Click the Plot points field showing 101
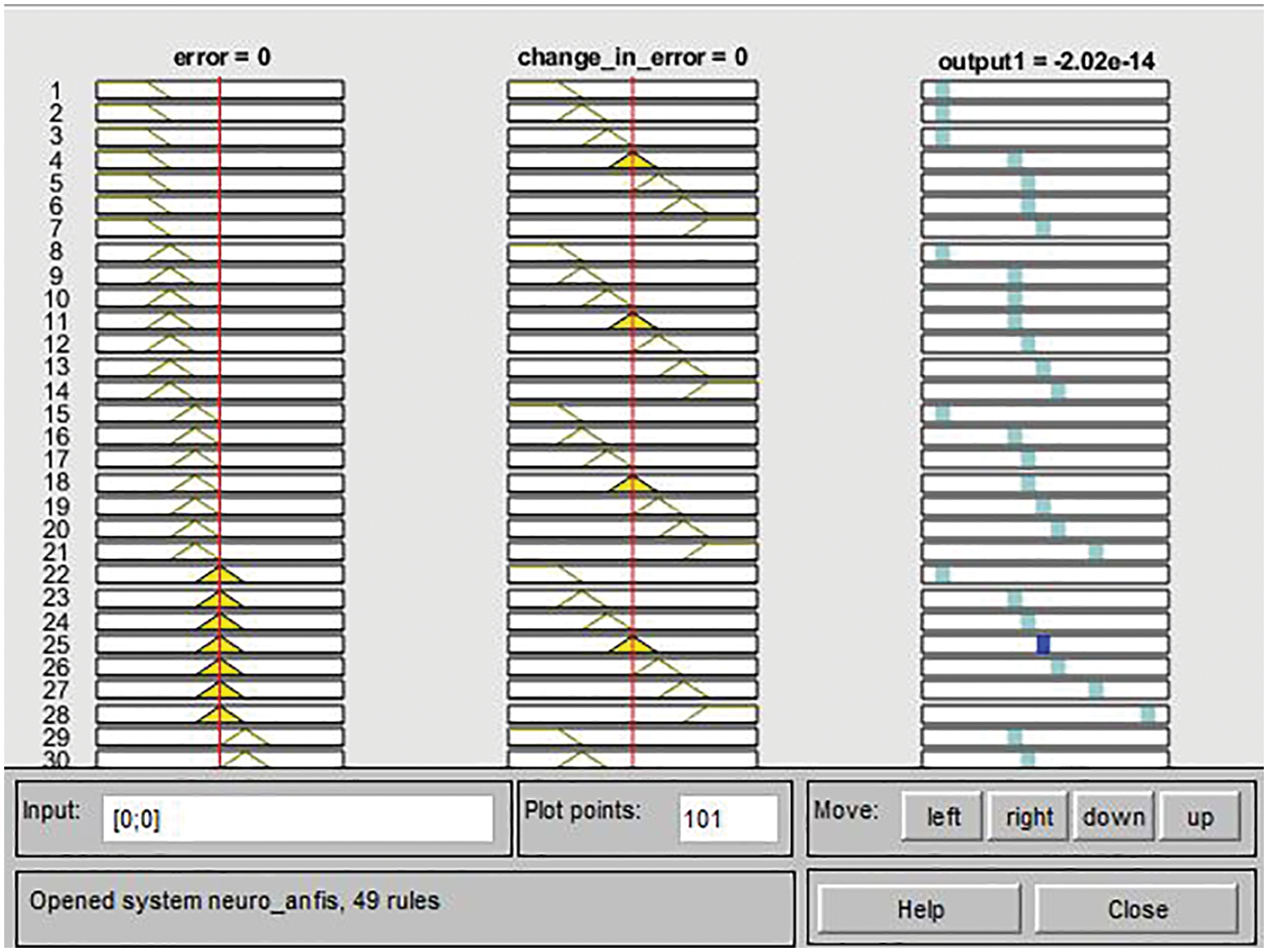 pos(728,819)
